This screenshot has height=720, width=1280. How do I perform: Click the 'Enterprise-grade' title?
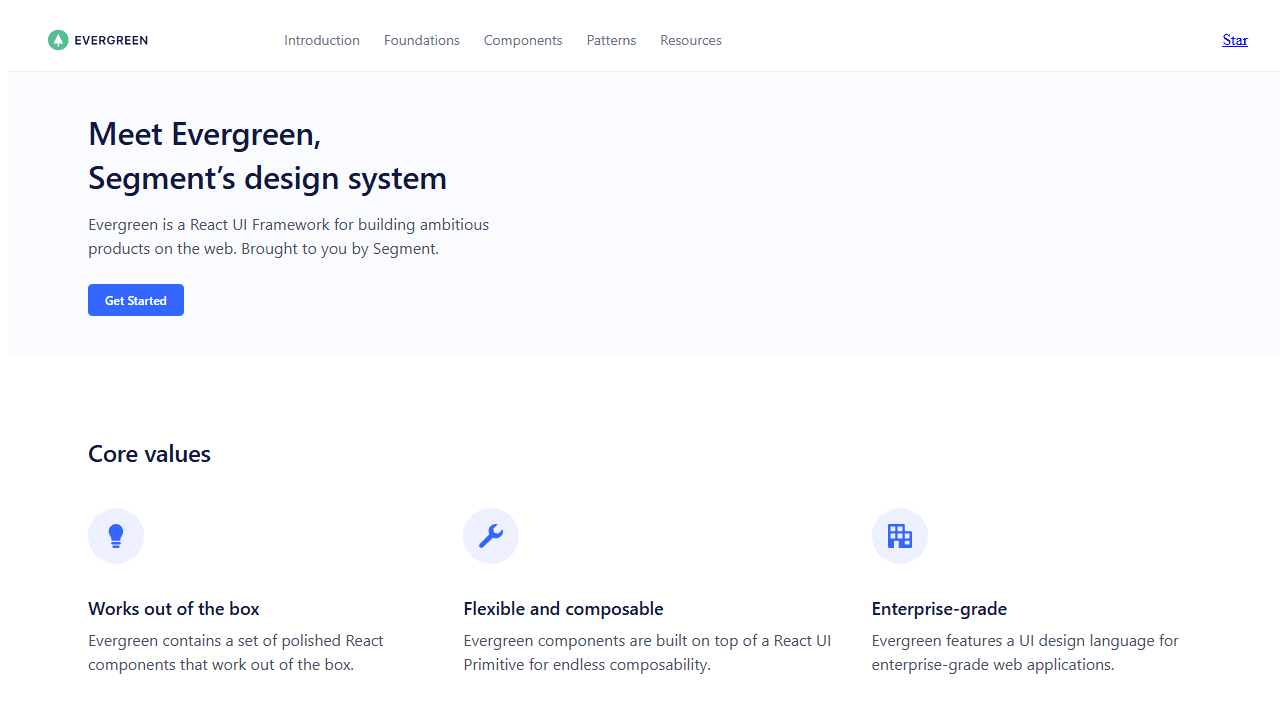pyautogui.click(x=939, y=609)
